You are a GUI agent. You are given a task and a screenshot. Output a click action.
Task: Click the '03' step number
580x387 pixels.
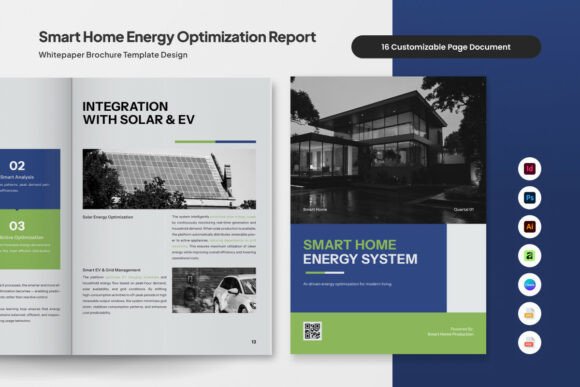(x=17, y=226)
